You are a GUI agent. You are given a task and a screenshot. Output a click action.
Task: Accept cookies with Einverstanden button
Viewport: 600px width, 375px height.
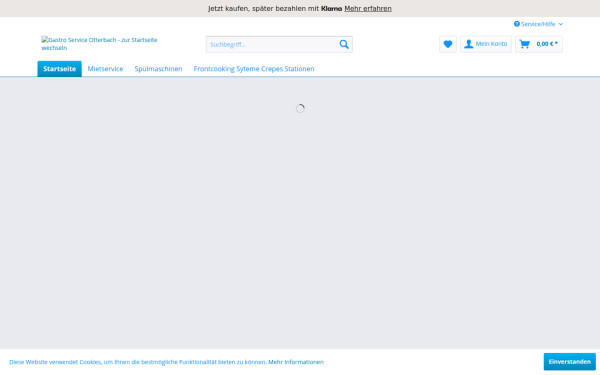point(569,362)
